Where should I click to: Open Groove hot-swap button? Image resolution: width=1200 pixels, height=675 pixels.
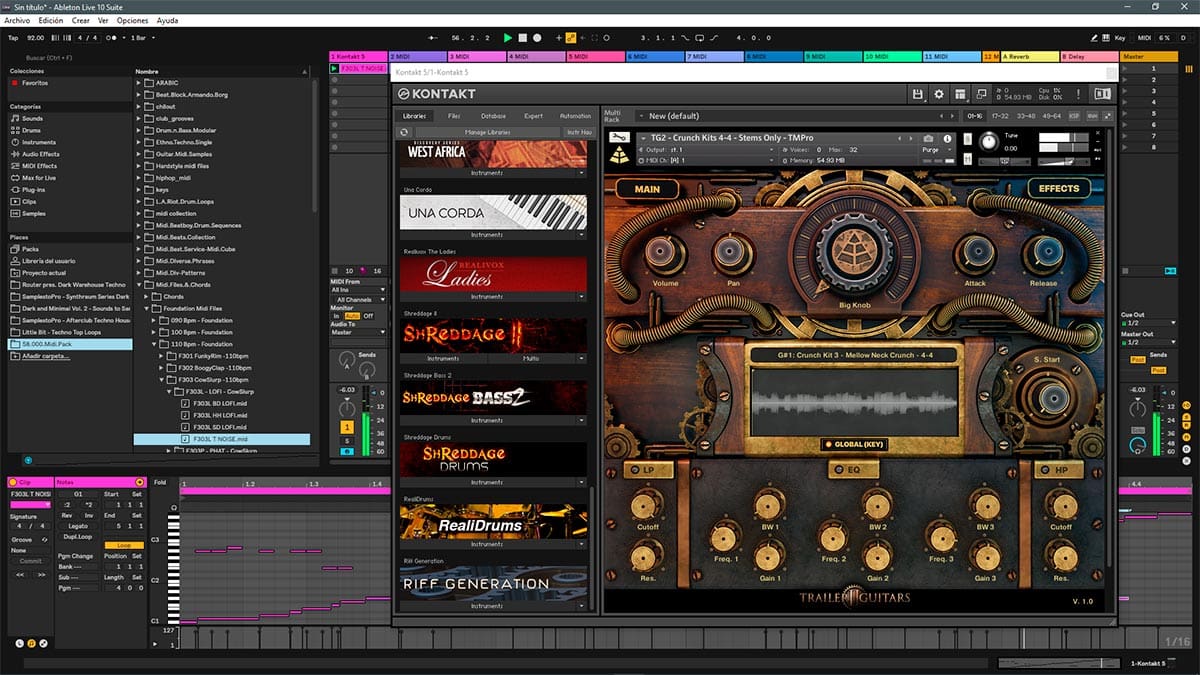[47, 539]
